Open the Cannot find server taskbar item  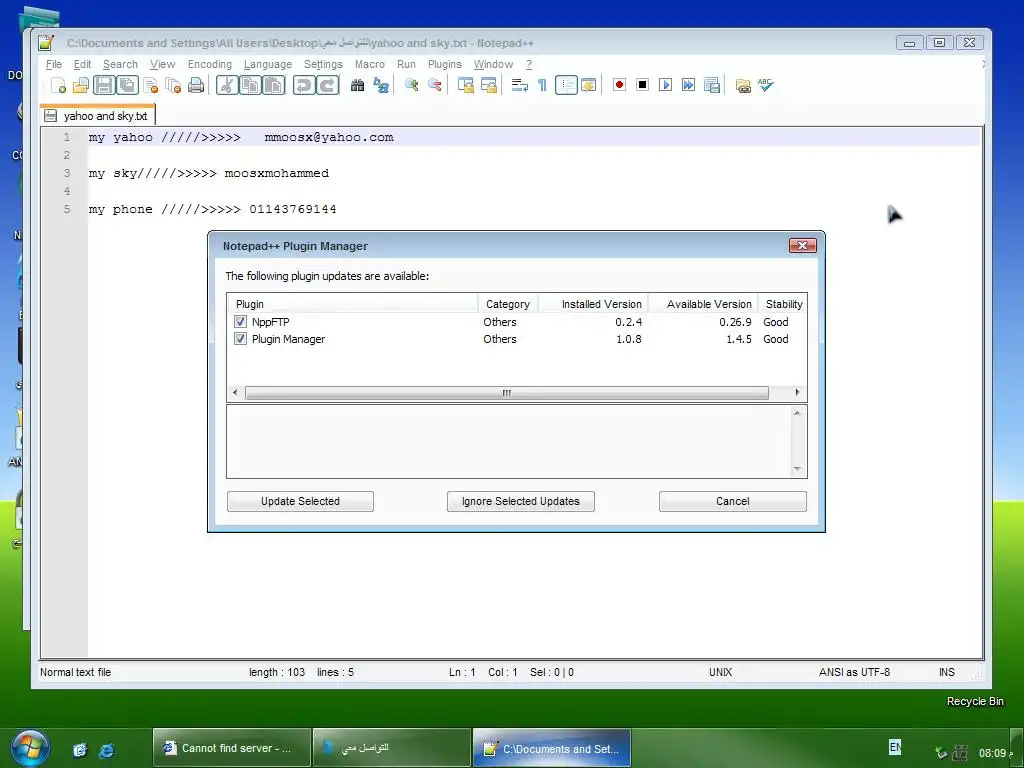coord(232,748)
